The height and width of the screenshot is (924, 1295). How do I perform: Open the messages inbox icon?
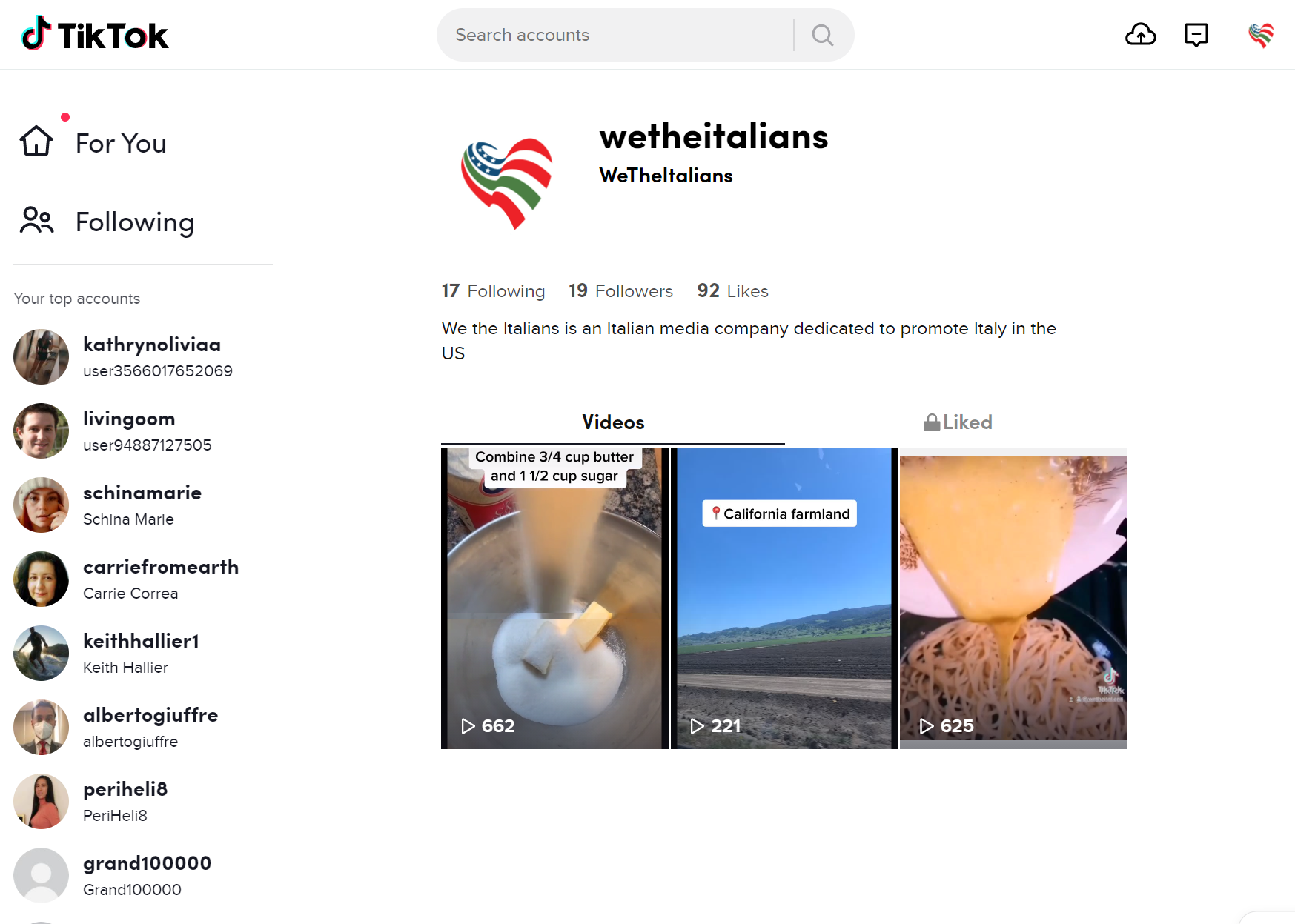(x=1196, y=35)
